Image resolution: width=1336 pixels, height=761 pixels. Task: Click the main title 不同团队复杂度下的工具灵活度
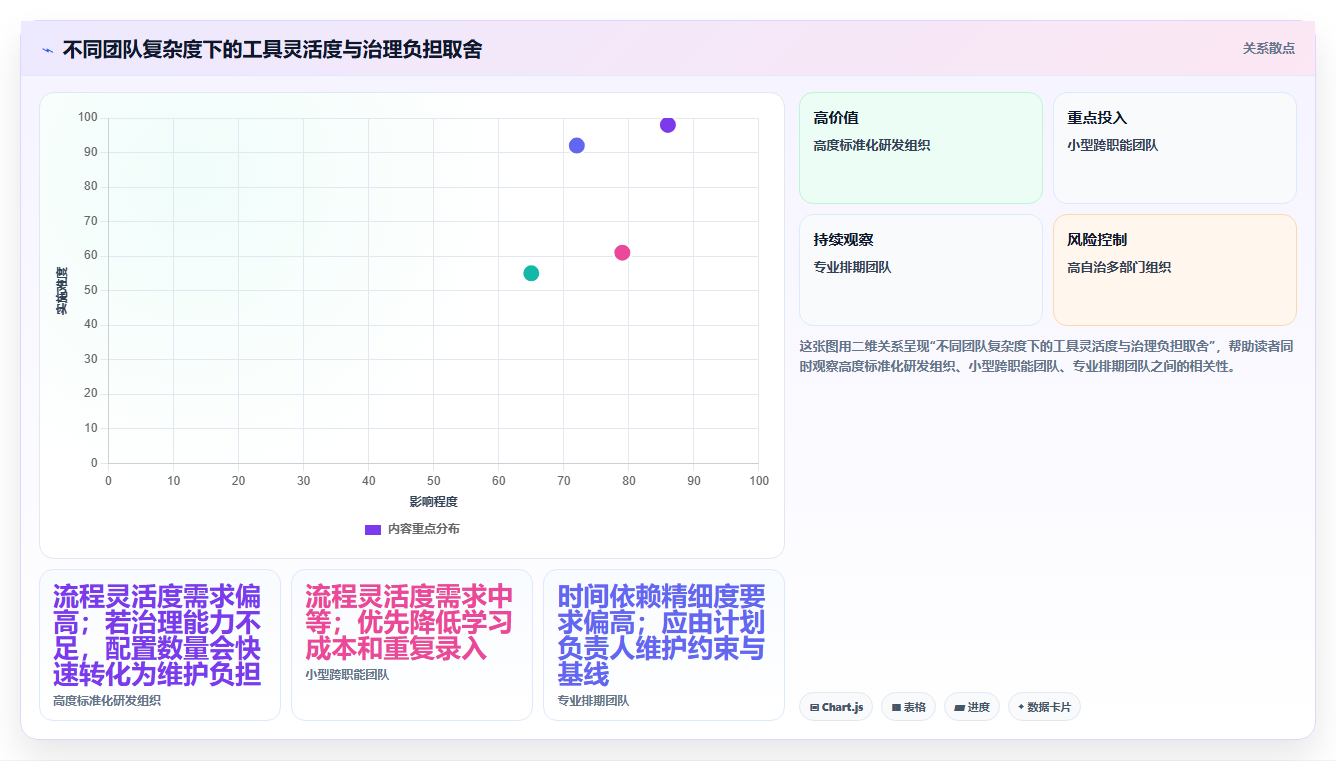[x=272, y=50]
